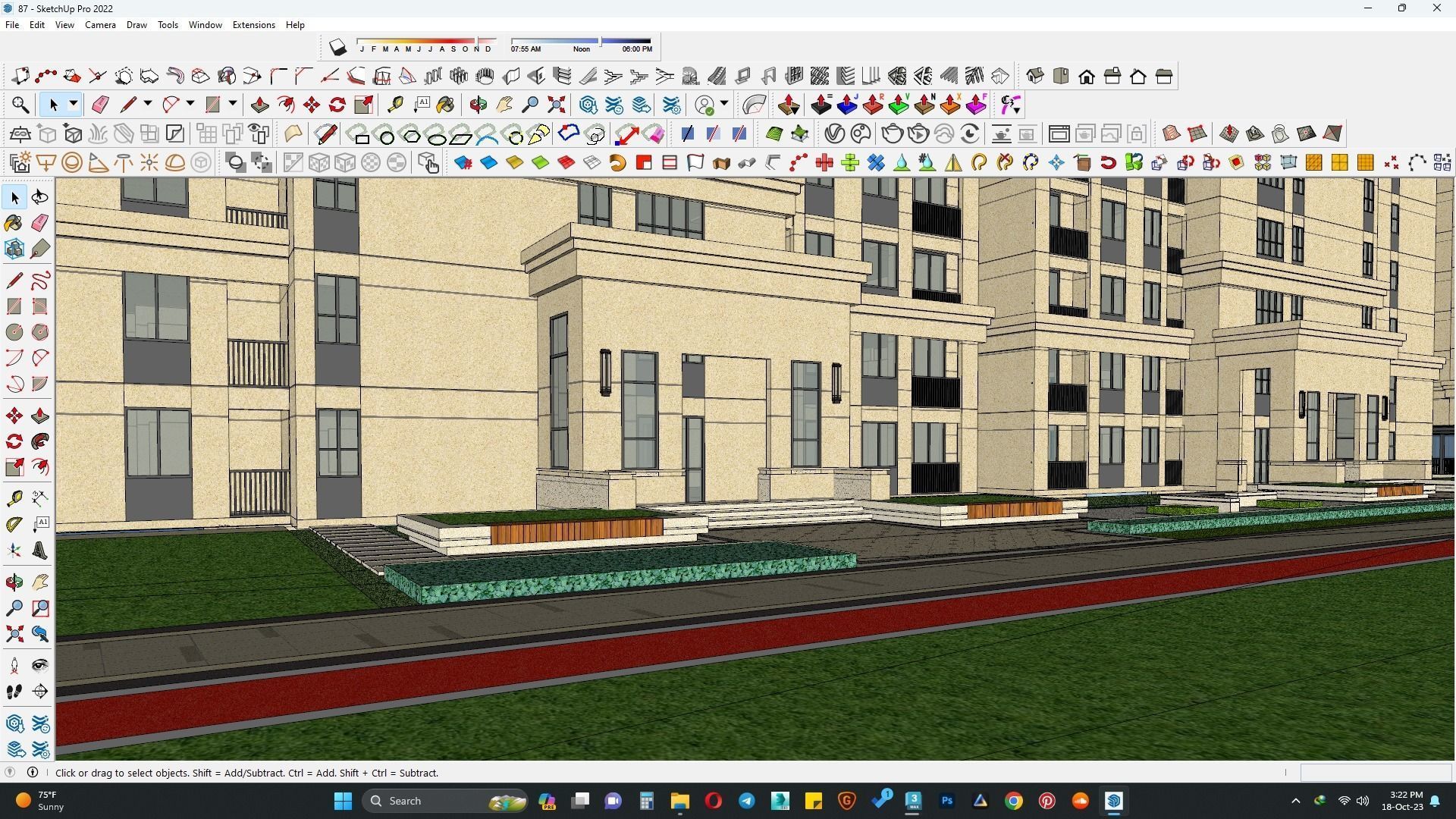This screenshot has width=1456, height=819.
Task: Toggle Show/Hide Shadows
Action: pos(337,47)
